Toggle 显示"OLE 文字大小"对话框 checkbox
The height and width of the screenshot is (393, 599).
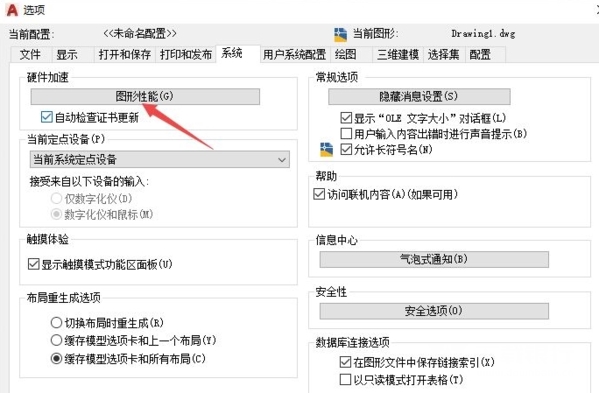(x=346, y=118)
